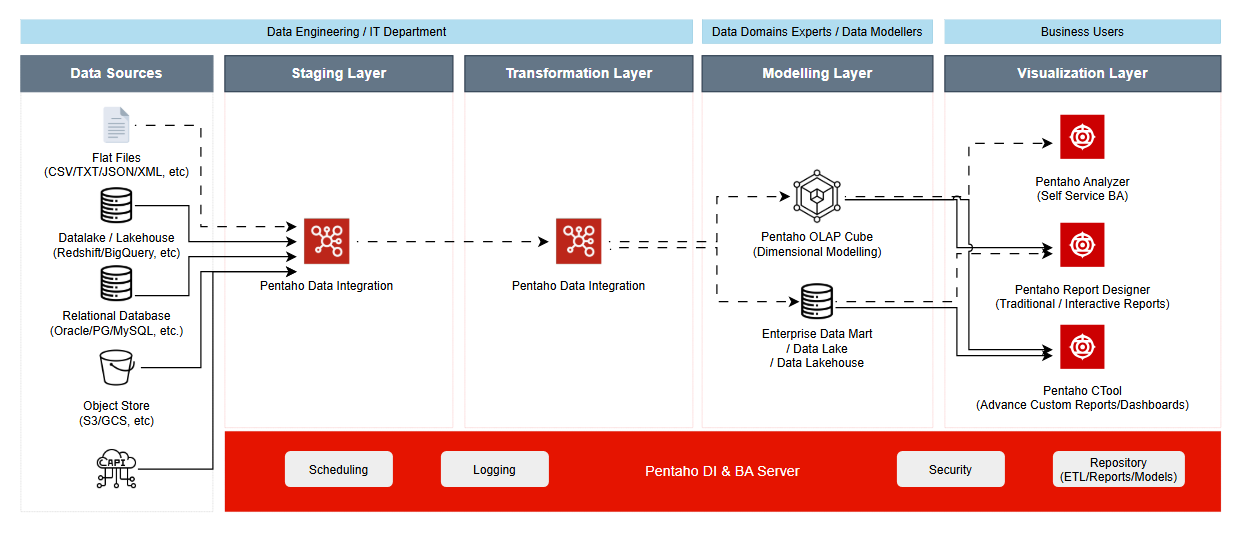Click the Repository (ETL/Reports/Models) box

[x=1118, y=469]
